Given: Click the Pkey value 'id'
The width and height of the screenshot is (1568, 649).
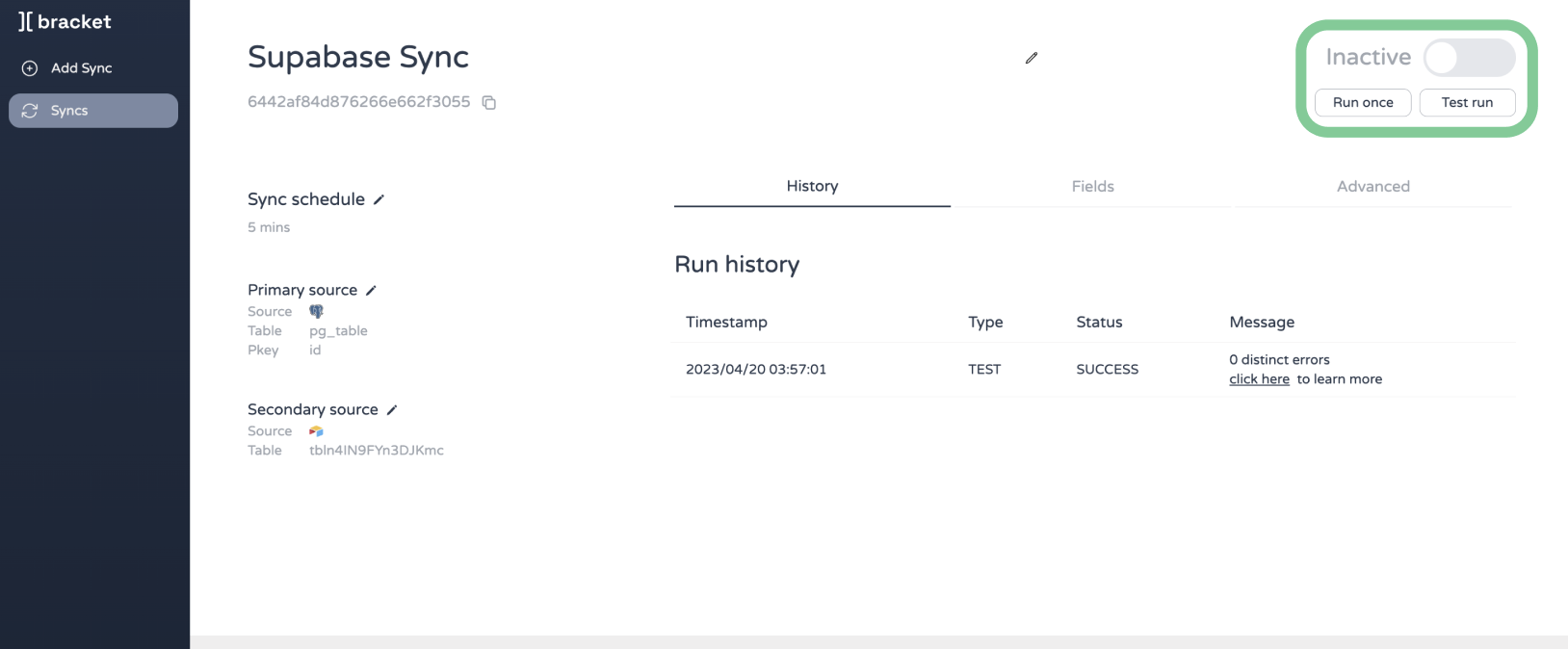Looking at the screenshot, I should (x=315, y=350).
